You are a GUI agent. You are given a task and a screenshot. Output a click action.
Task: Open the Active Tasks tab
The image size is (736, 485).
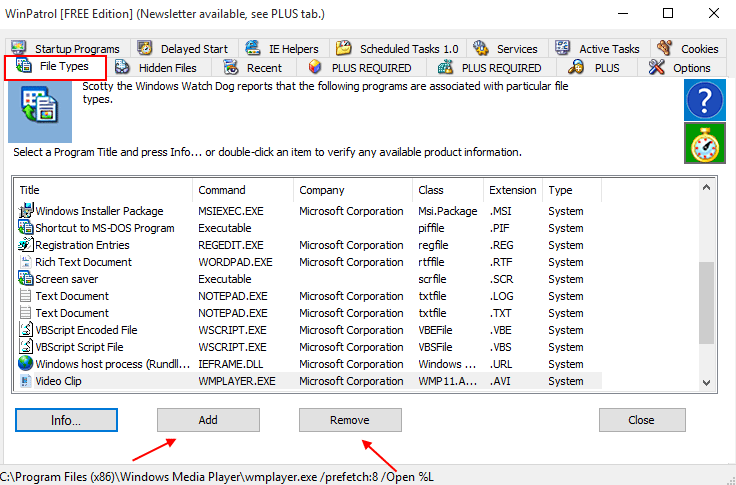(599, 48)
